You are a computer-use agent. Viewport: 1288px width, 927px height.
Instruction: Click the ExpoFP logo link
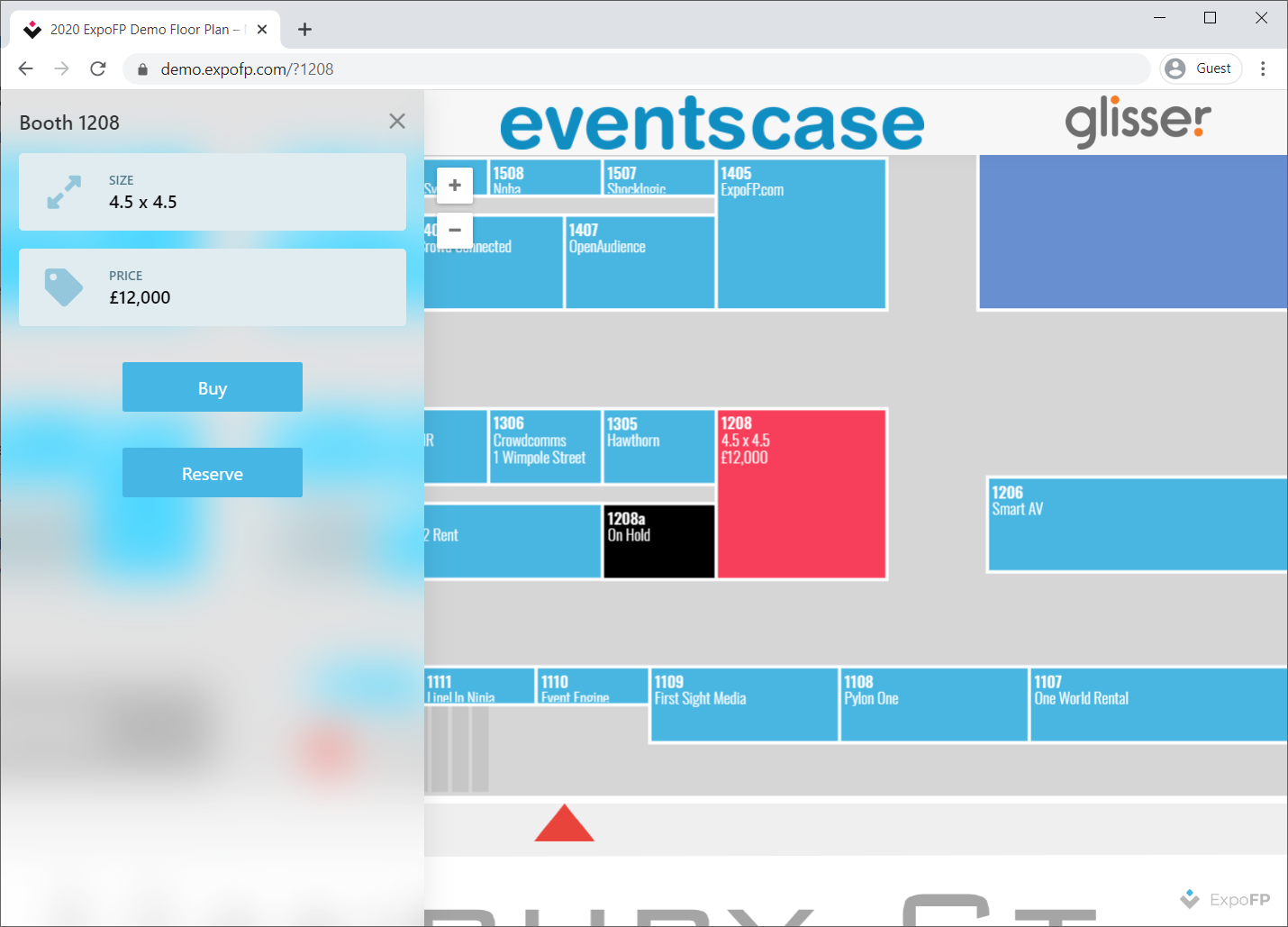pyautogui.click(x=1225, y=899)
